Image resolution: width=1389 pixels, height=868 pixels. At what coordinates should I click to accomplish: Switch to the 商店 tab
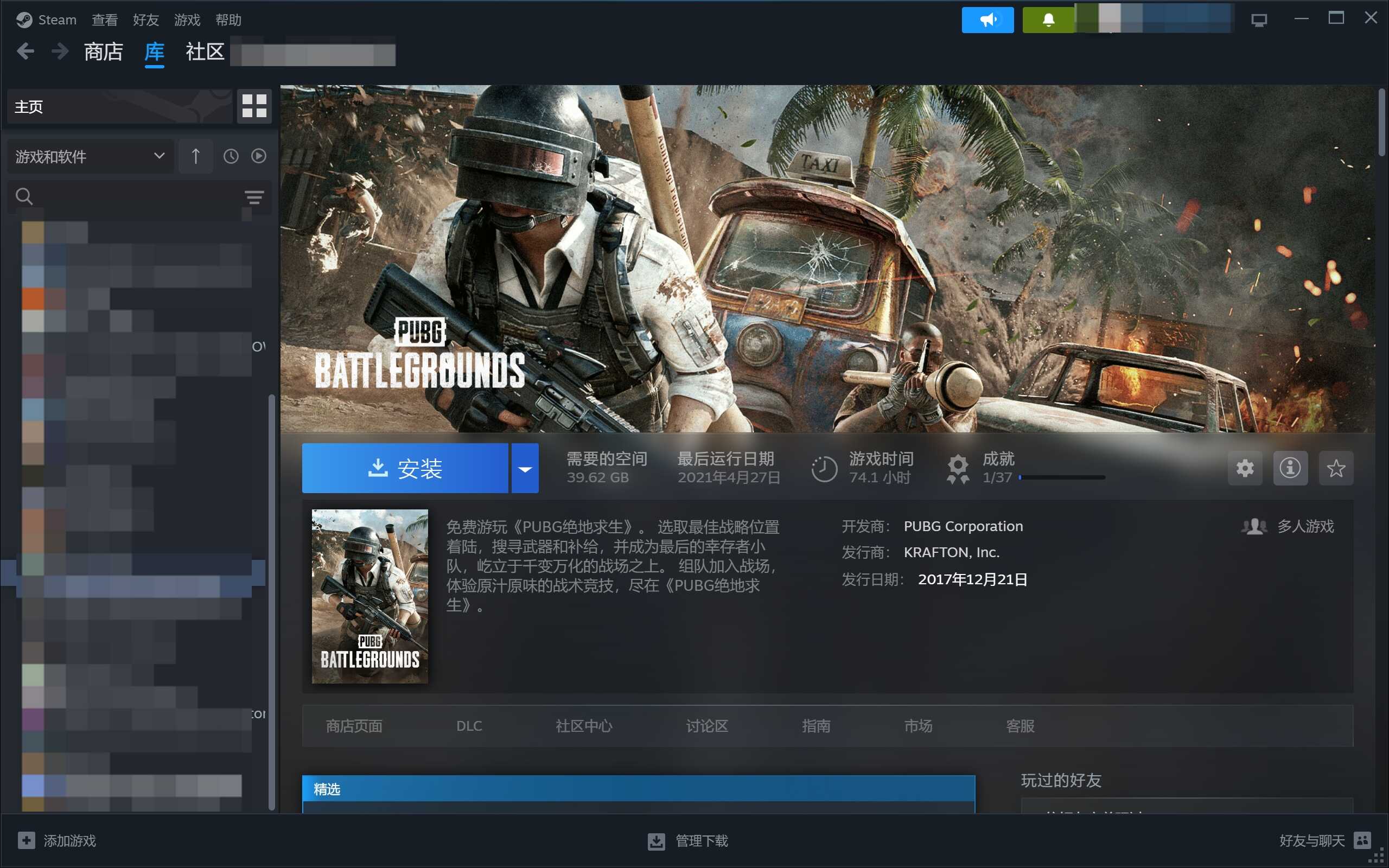[103, 52]
